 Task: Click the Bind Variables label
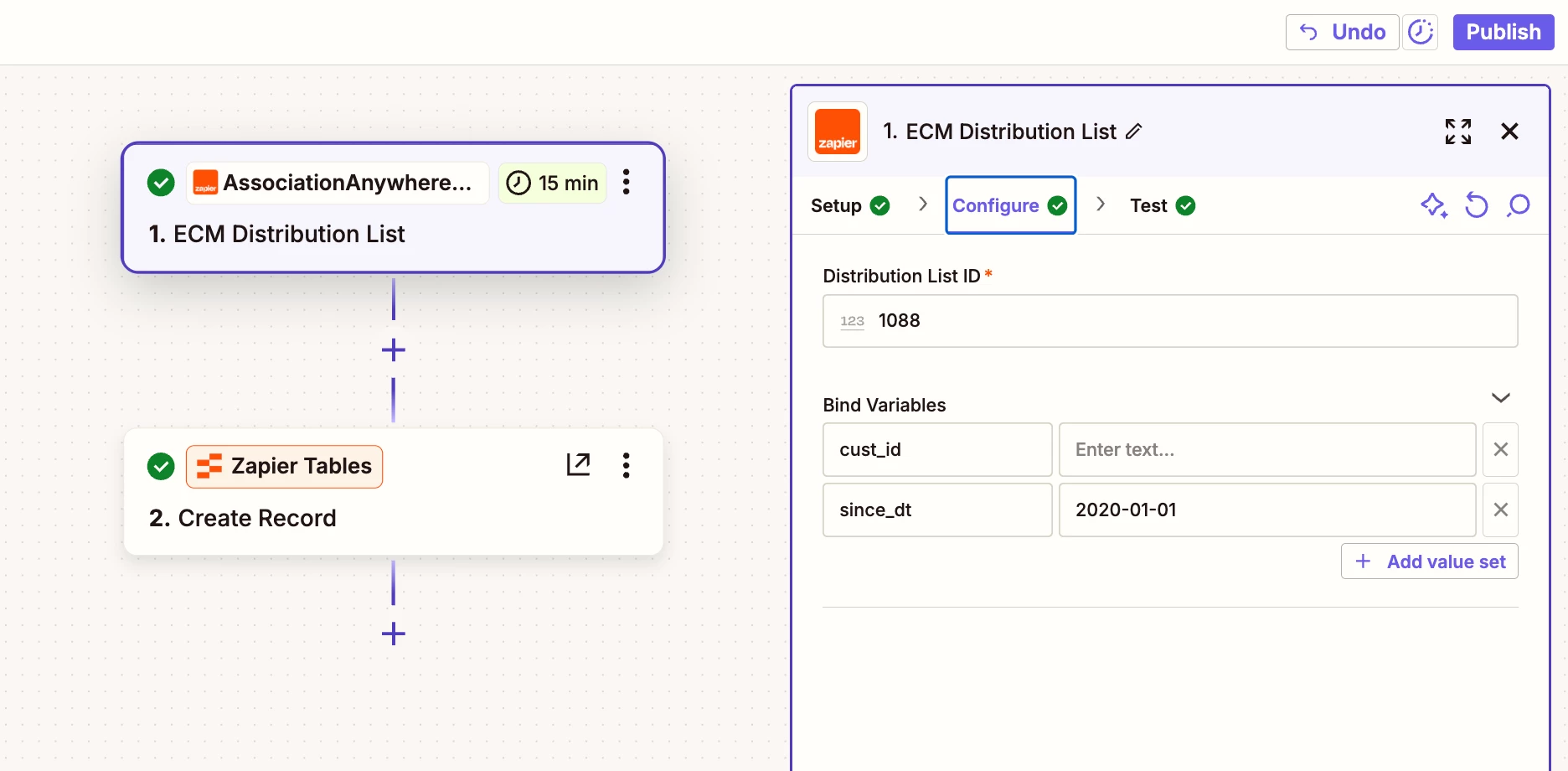tap(885, 406)
